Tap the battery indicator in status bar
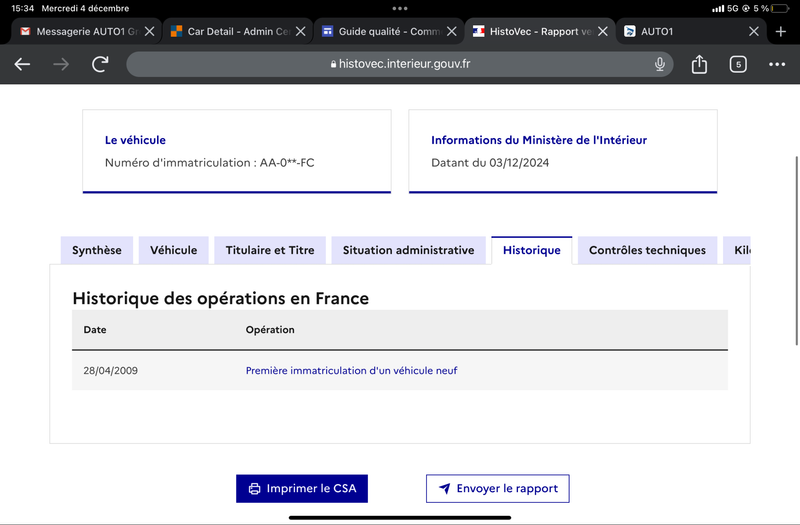800x525 pixels. [780, 8]
